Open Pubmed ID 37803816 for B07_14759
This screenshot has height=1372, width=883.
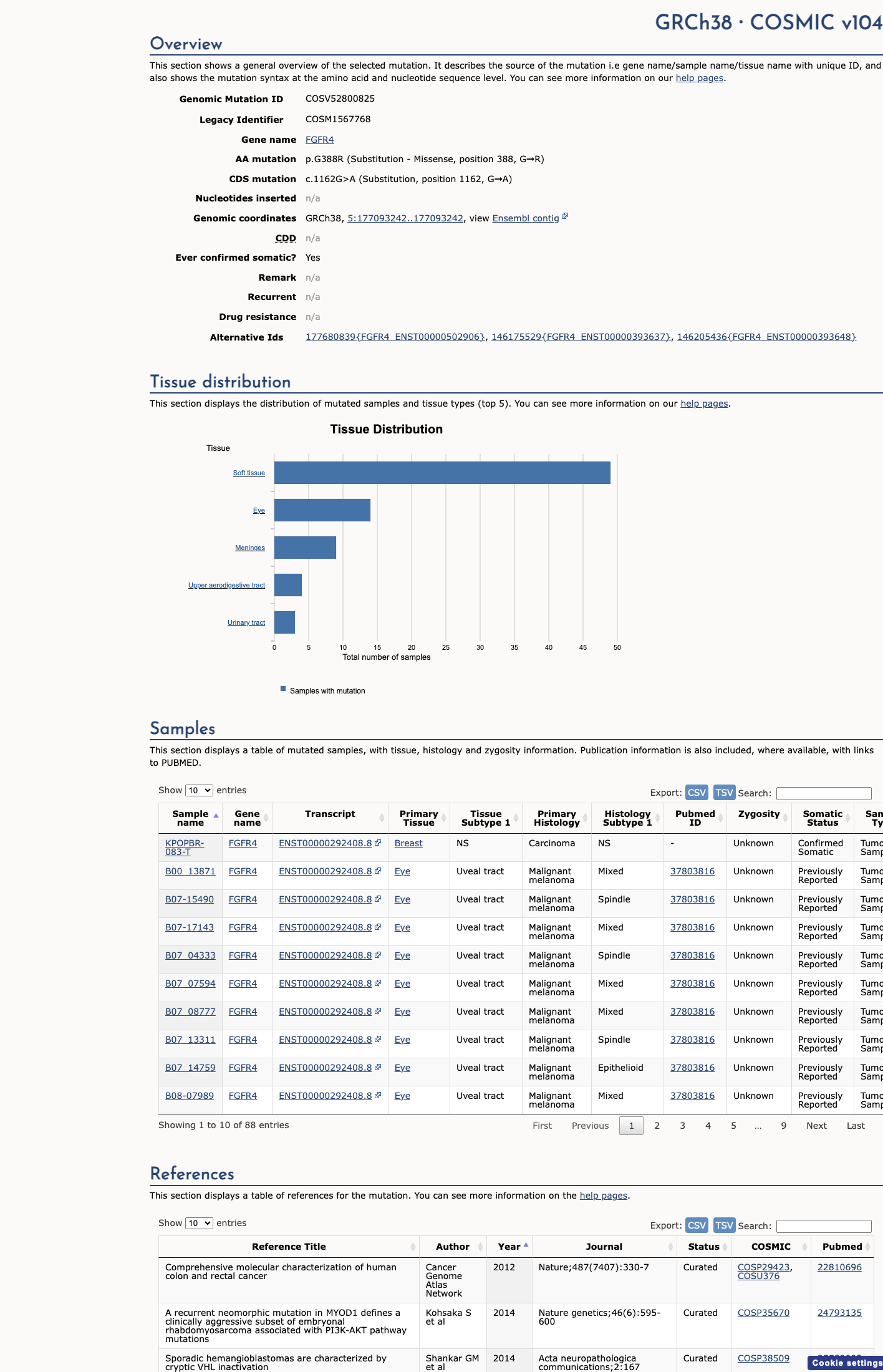[692, 1068]
